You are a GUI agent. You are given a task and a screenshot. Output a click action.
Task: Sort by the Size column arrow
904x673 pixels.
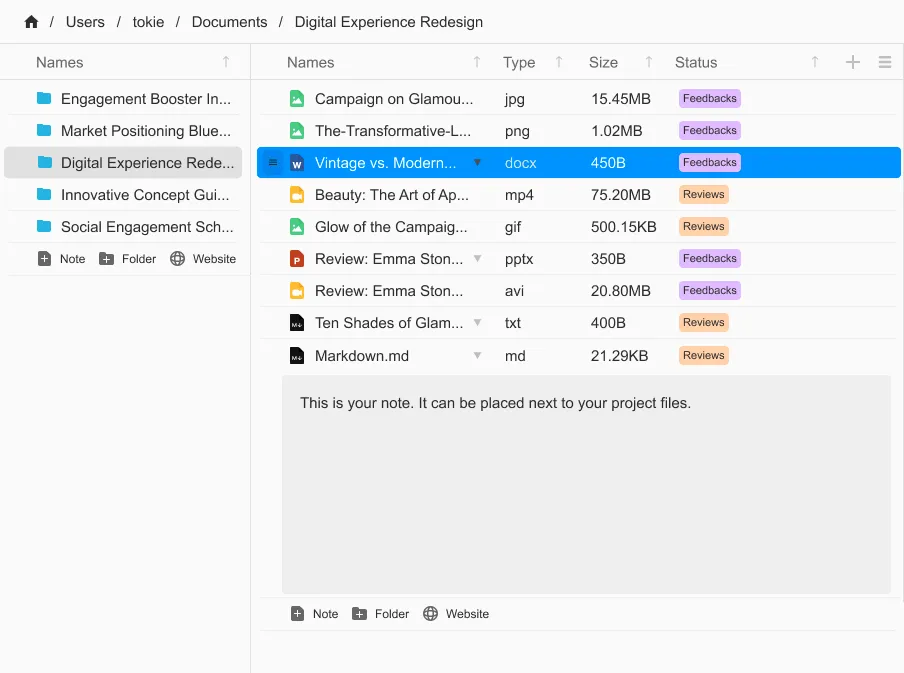tap(649, 62)
